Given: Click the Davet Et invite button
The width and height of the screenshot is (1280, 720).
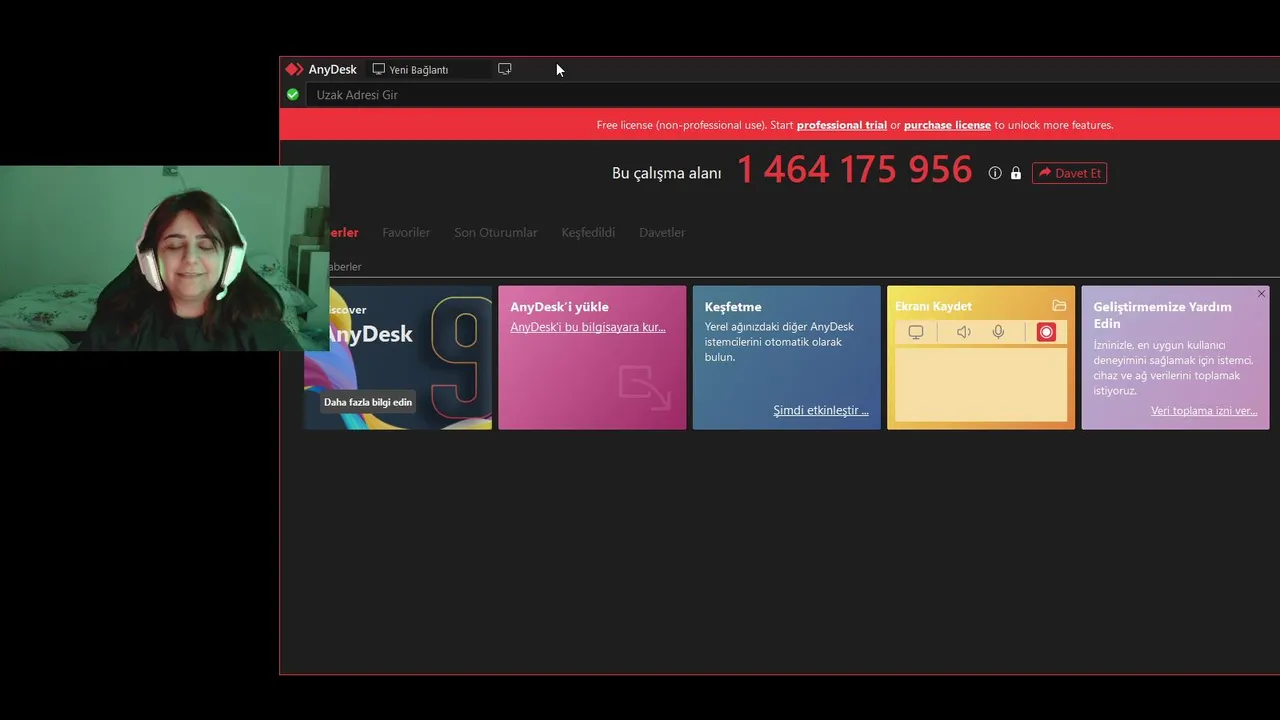Looking at the screenshot, I should click(1069, 173).
